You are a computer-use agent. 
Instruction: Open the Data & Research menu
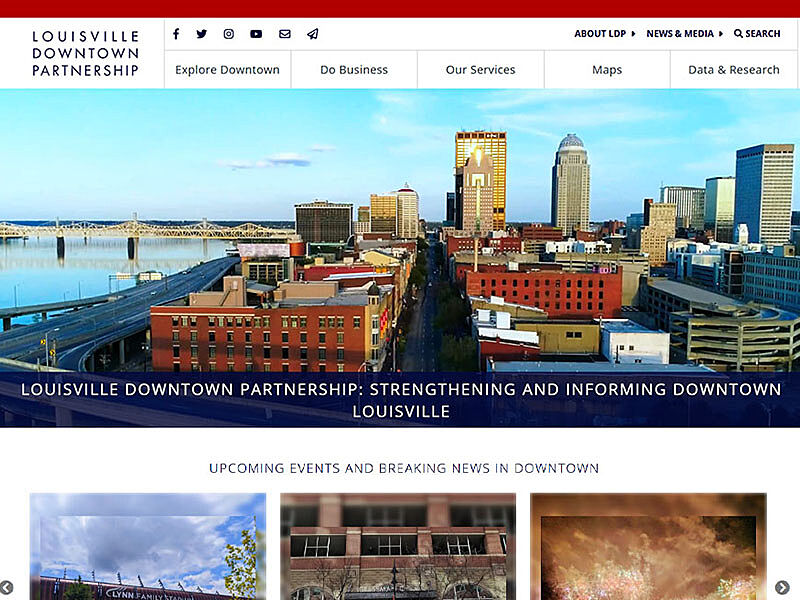(x=734, y=69)
